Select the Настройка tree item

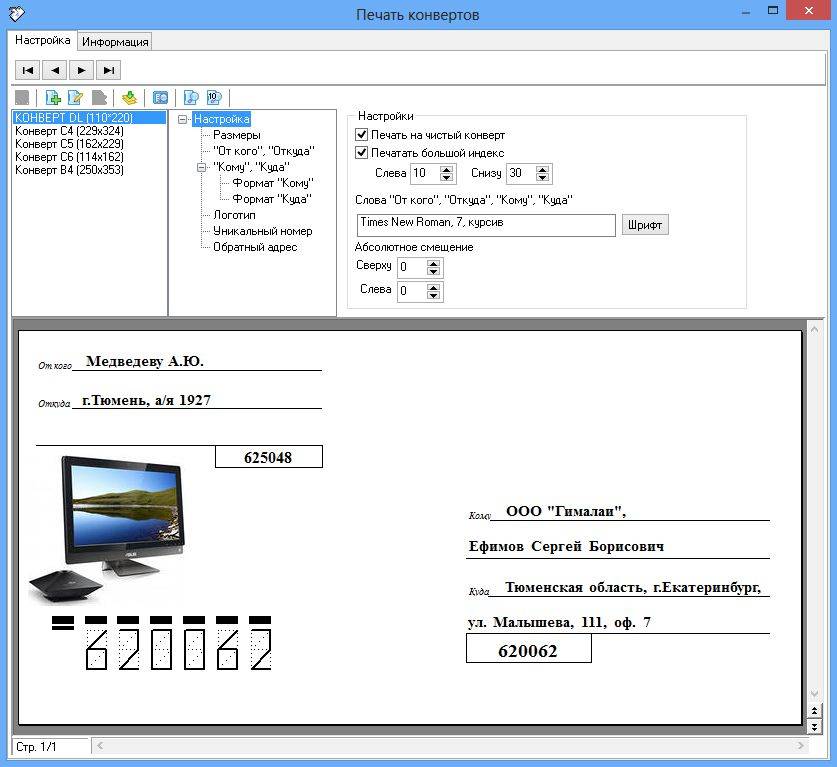tap(222, 119)
